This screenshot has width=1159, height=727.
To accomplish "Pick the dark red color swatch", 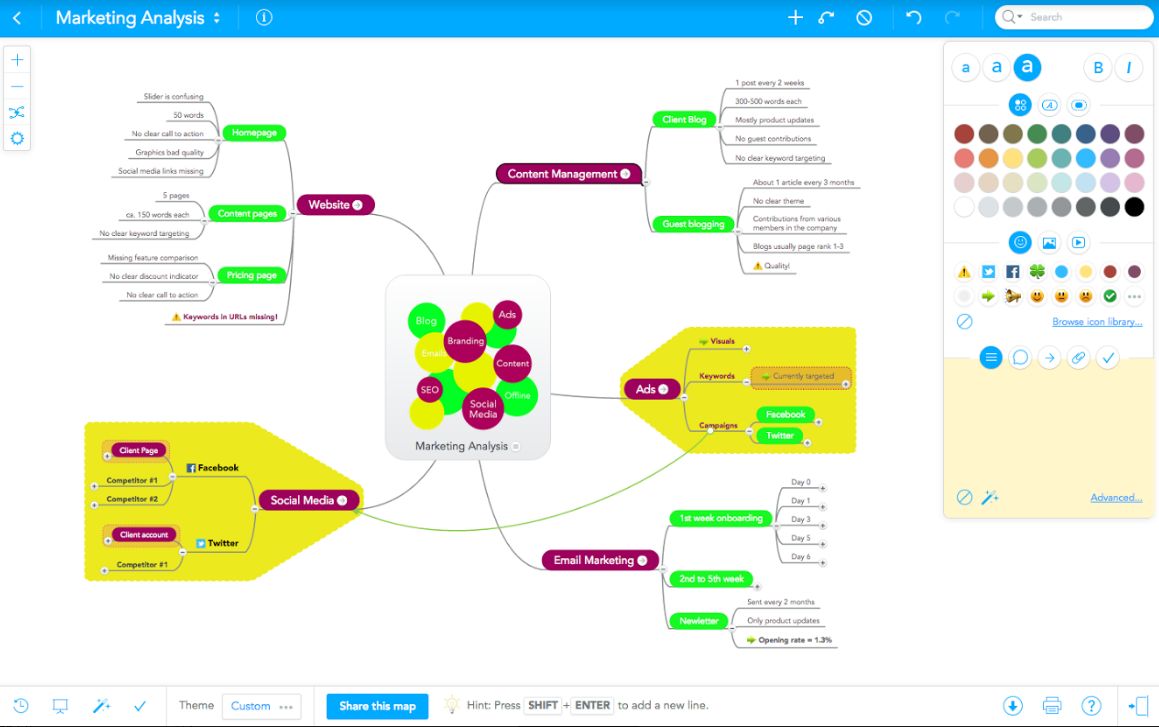I will 964,134.
